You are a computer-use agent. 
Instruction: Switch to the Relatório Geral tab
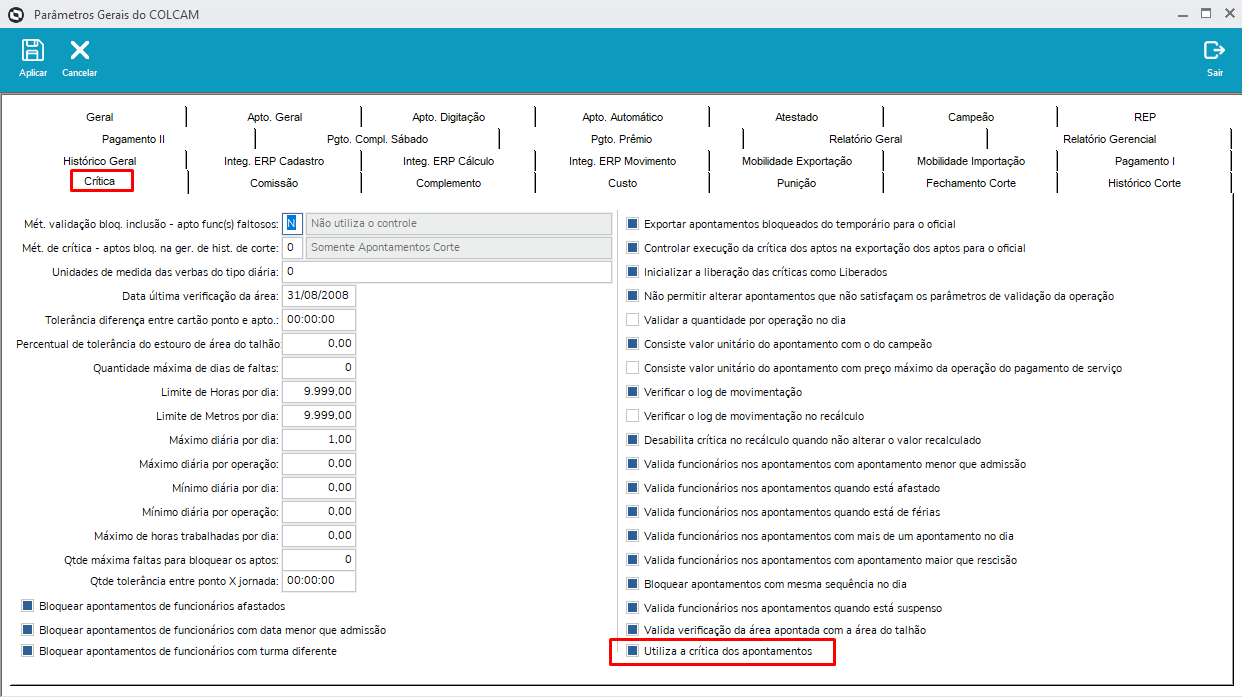(866, 139)
